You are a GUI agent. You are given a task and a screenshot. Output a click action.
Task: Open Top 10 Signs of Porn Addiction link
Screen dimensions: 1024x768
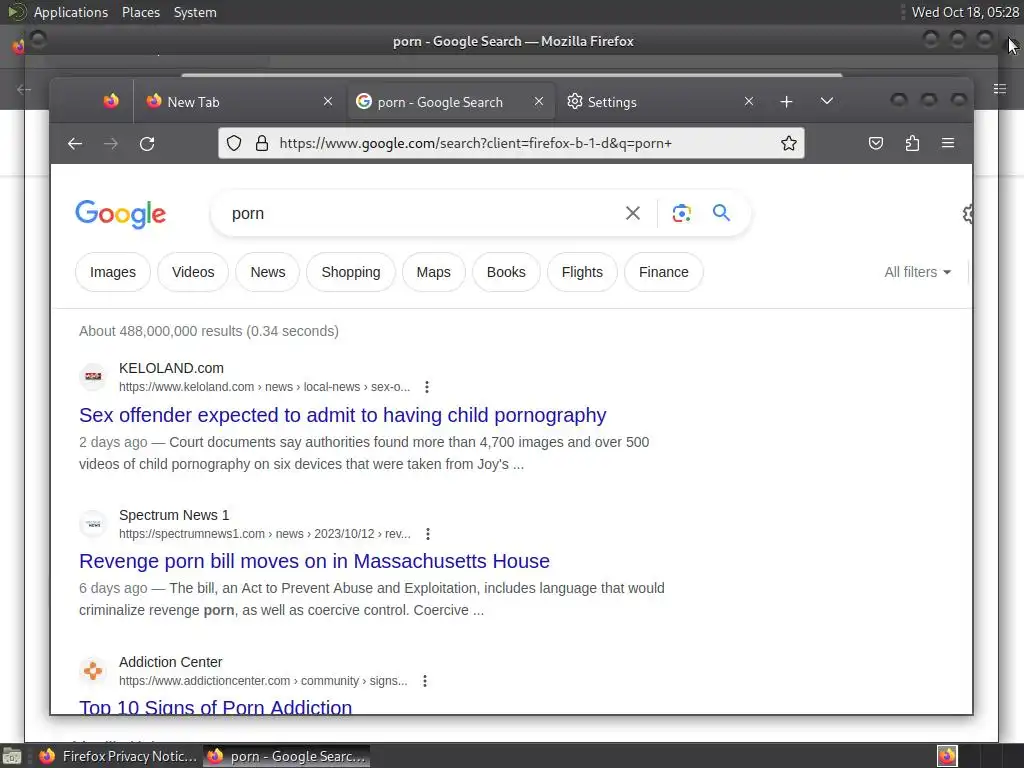216,707
